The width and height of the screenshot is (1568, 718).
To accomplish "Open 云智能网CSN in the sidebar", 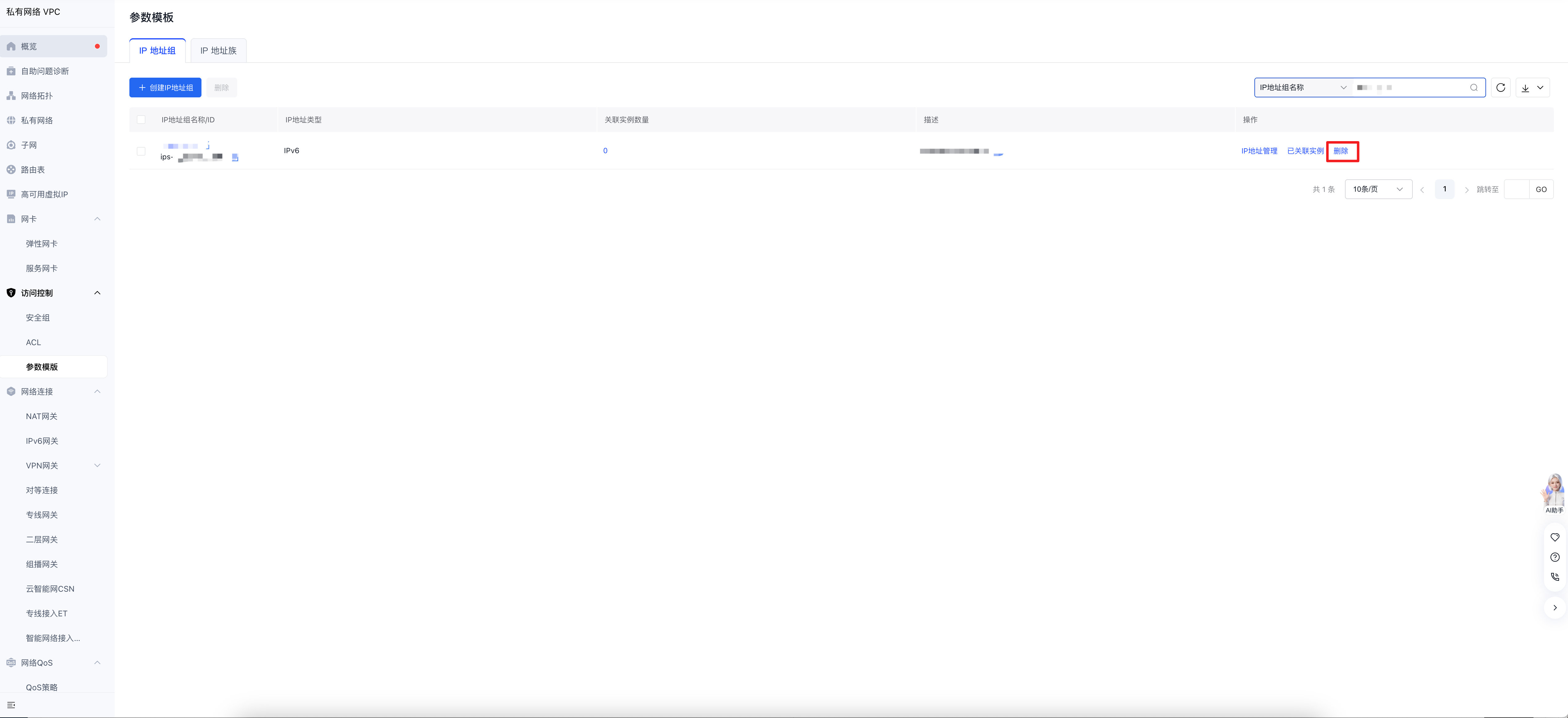I will coord(50,589).
